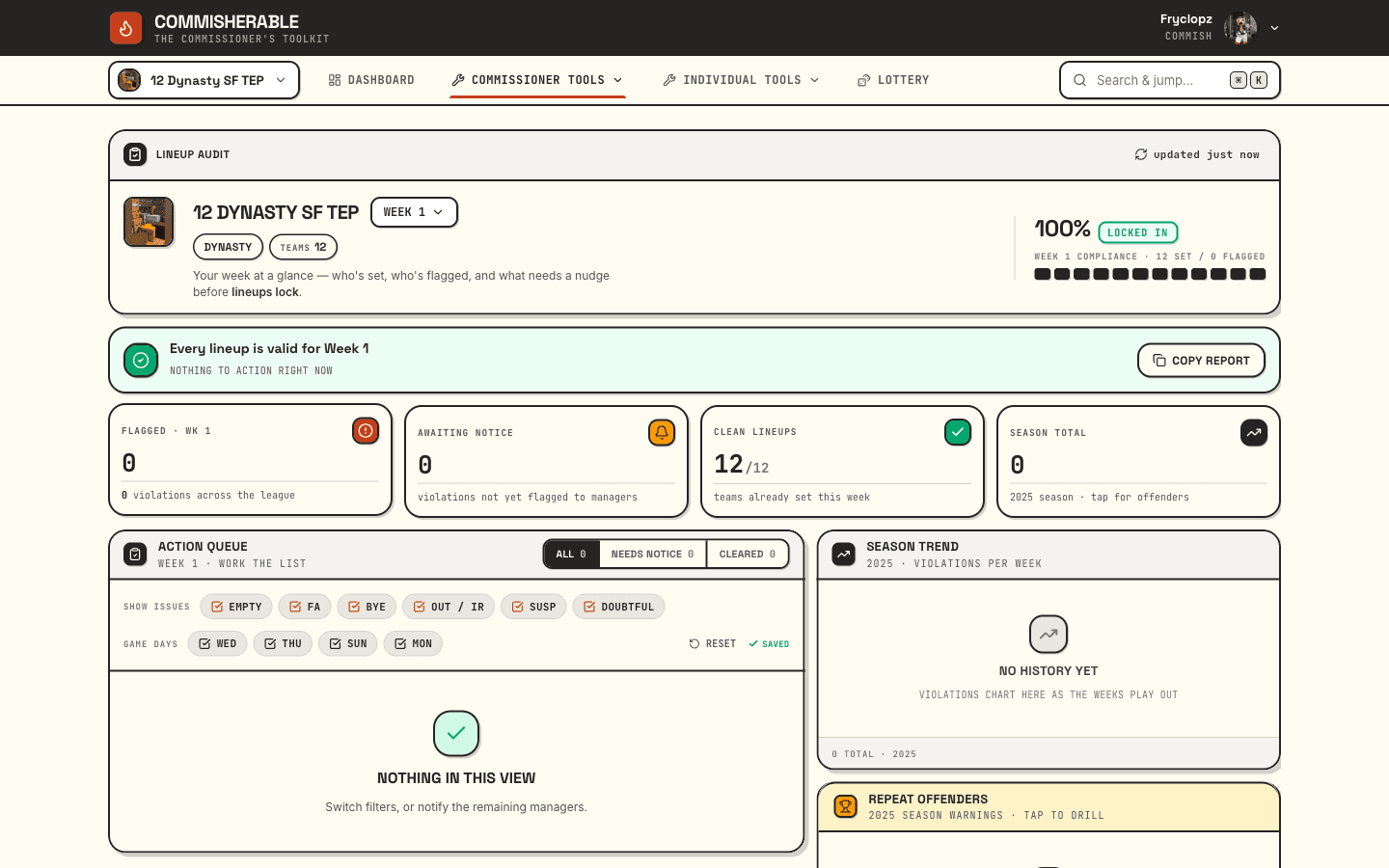Click the Lineup Audit clipboard icon
The height and width of the screenshot is (868, 1389).
[x=135, y=154]
